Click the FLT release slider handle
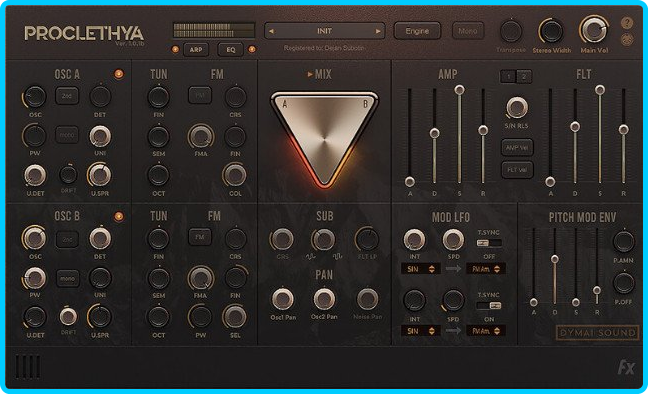The width and height of the screenshot is (648, 394). pyautogui.click(x=624, y=130)
